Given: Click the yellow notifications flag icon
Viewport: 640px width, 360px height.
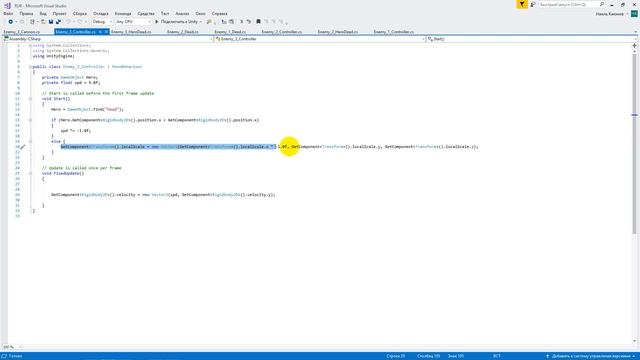Looking at the screenshot, I should coord(522,4).
